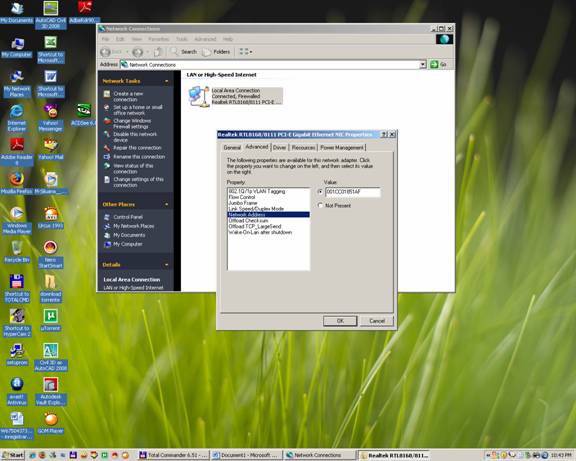The height and width of the screenshot is (461, 576).
Task: Select Yahoo! Mail desktop icon
Action: (x=51, y=149)
